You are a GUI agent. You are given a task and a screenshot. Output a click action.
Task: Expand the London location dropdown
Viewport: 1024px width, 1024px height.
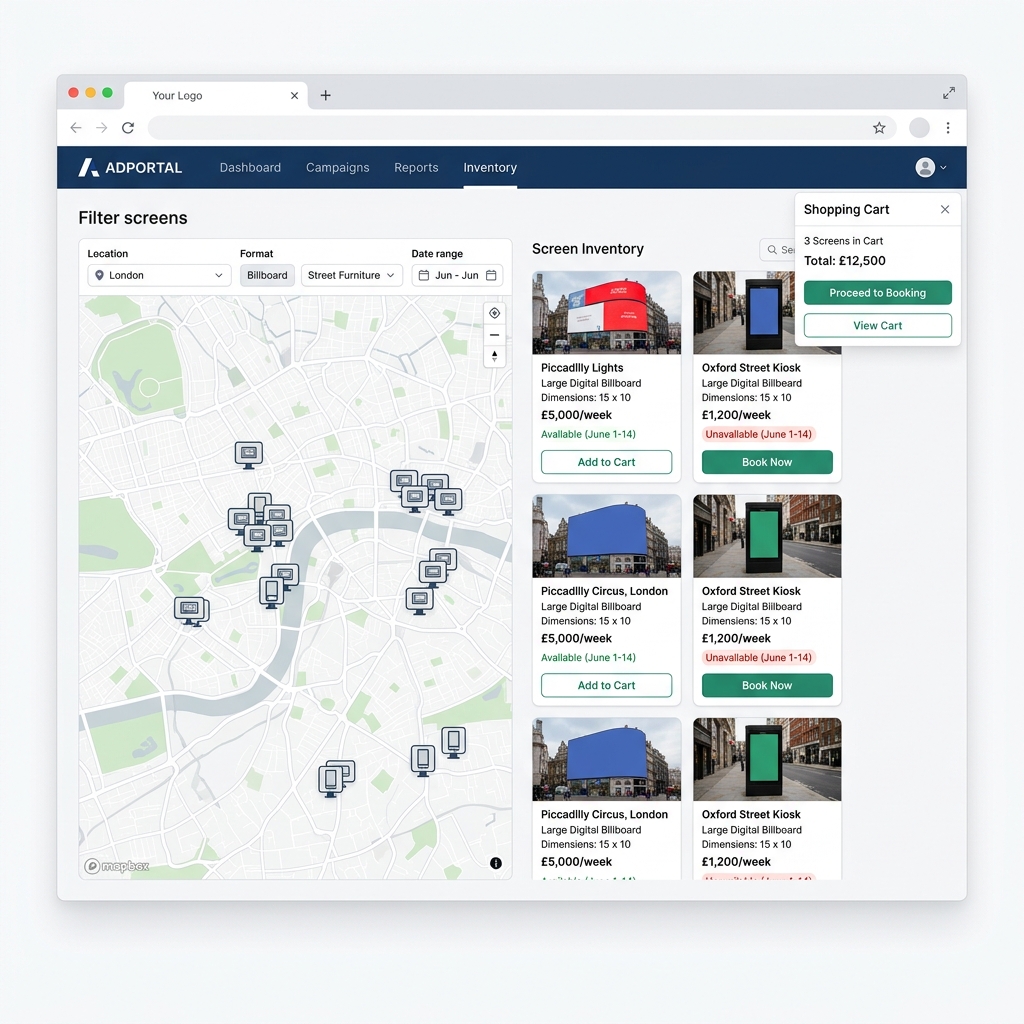[159, 276]
